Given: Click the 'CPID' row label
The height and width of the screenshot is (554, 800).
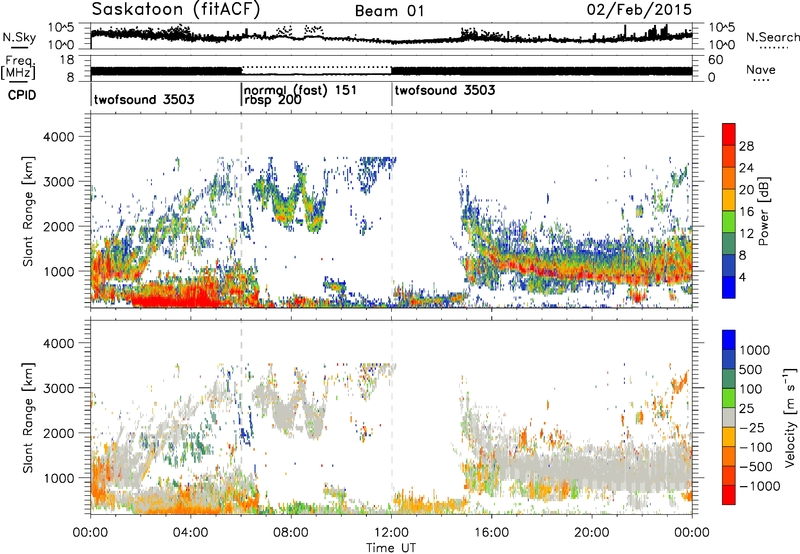Looking at the screenshot, I should click(22, 95).
